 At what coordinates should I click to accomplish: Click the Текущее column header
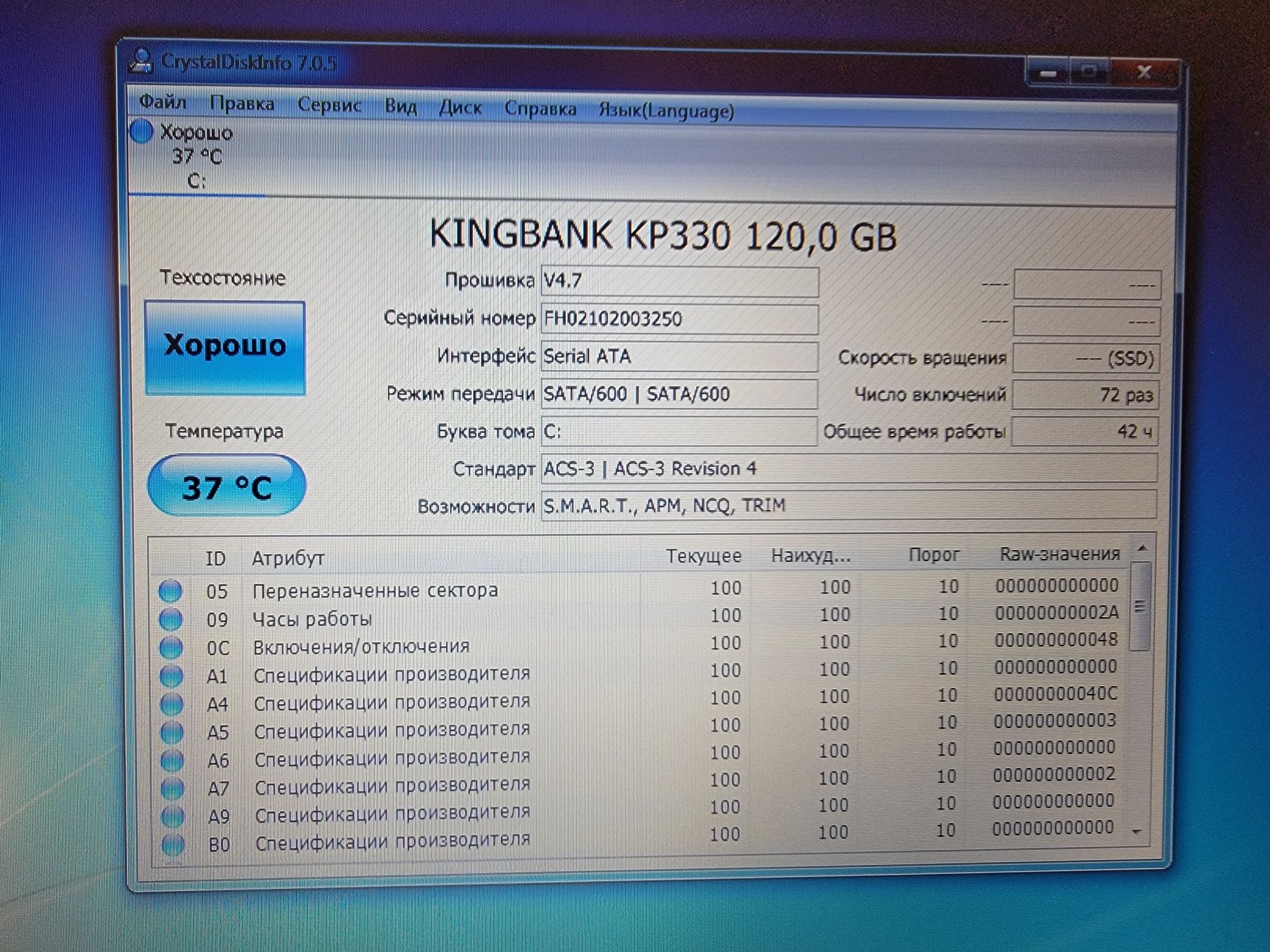point(704,557)
